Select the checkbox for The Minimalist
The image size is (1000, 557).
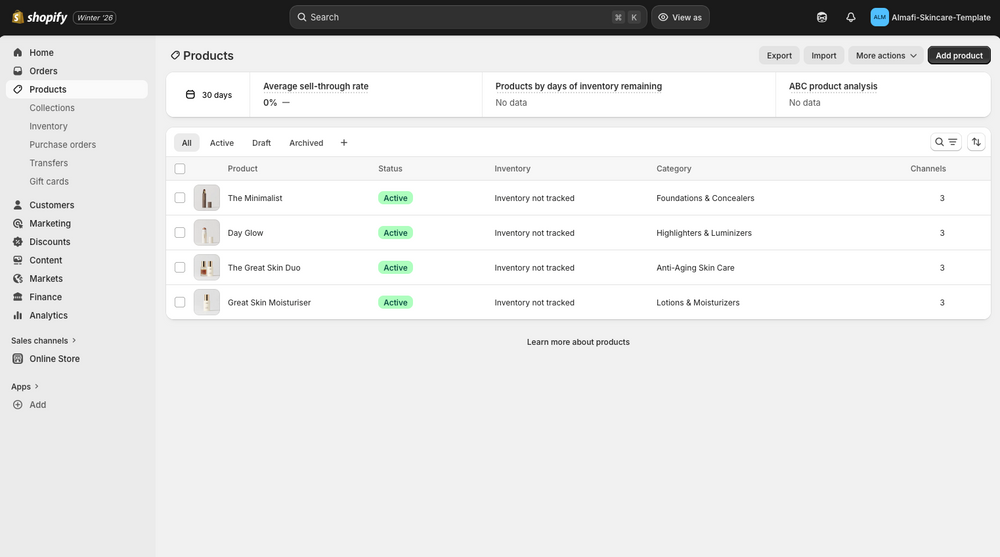tap(180, 198)
